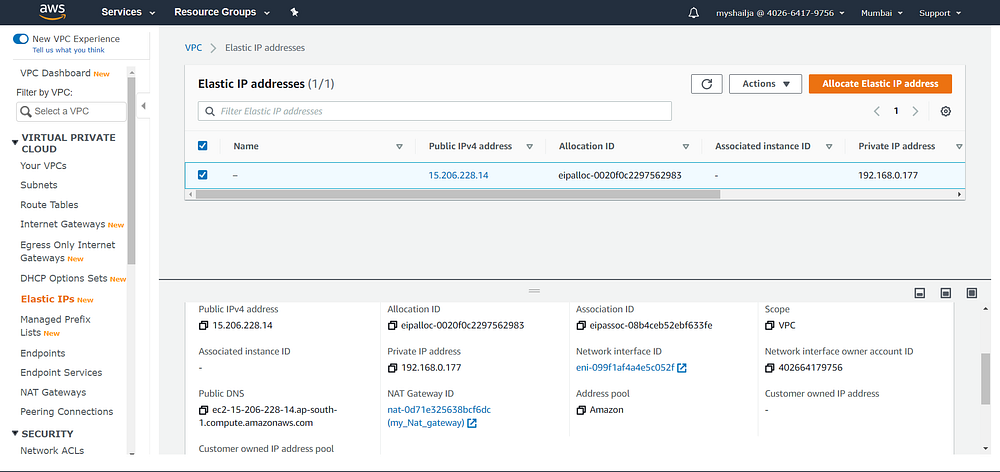
Task: Click Tell us what you think link
Action: coord(69,50)
